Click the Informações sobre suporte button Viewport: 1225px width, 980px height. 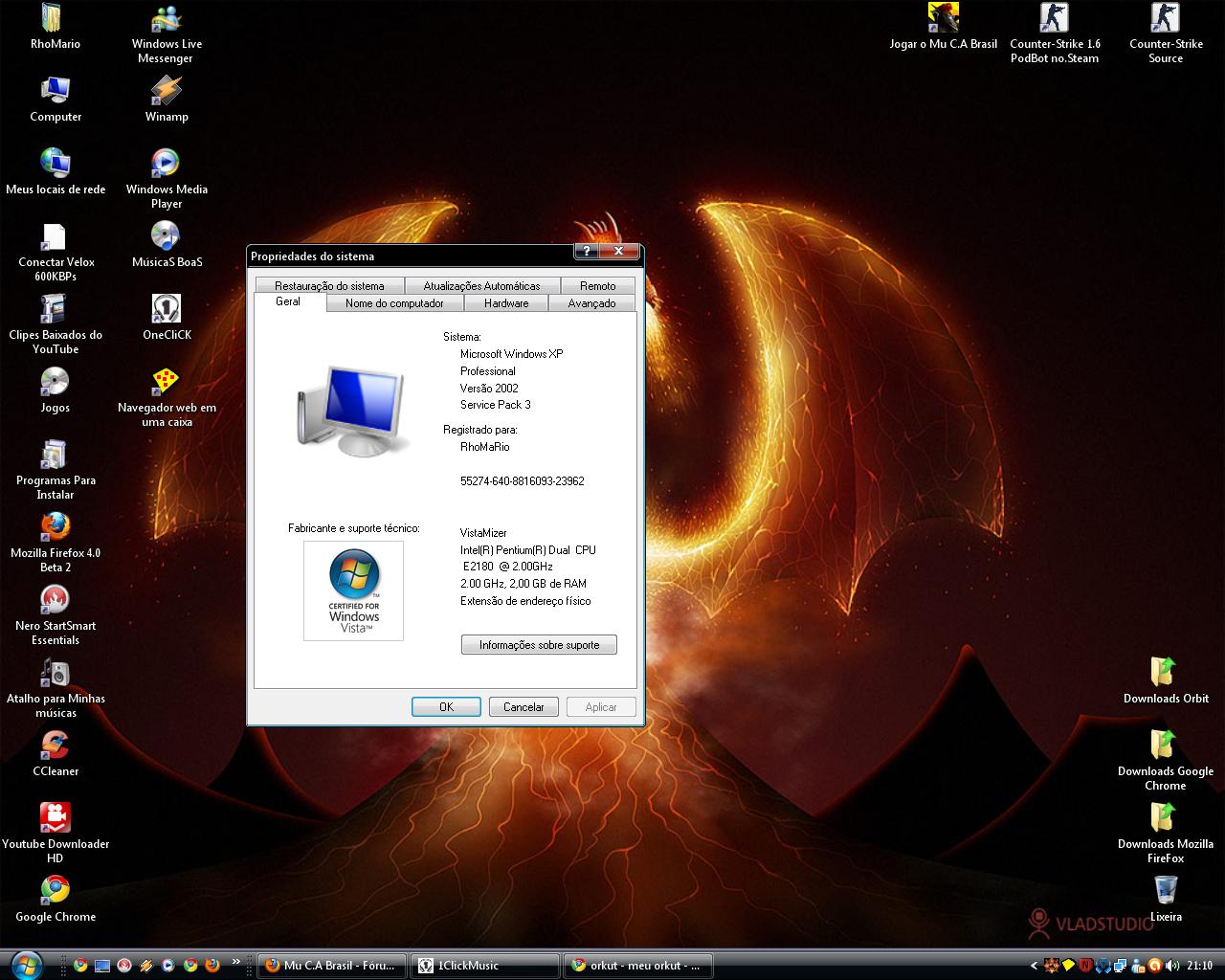[x=539, y=645]
